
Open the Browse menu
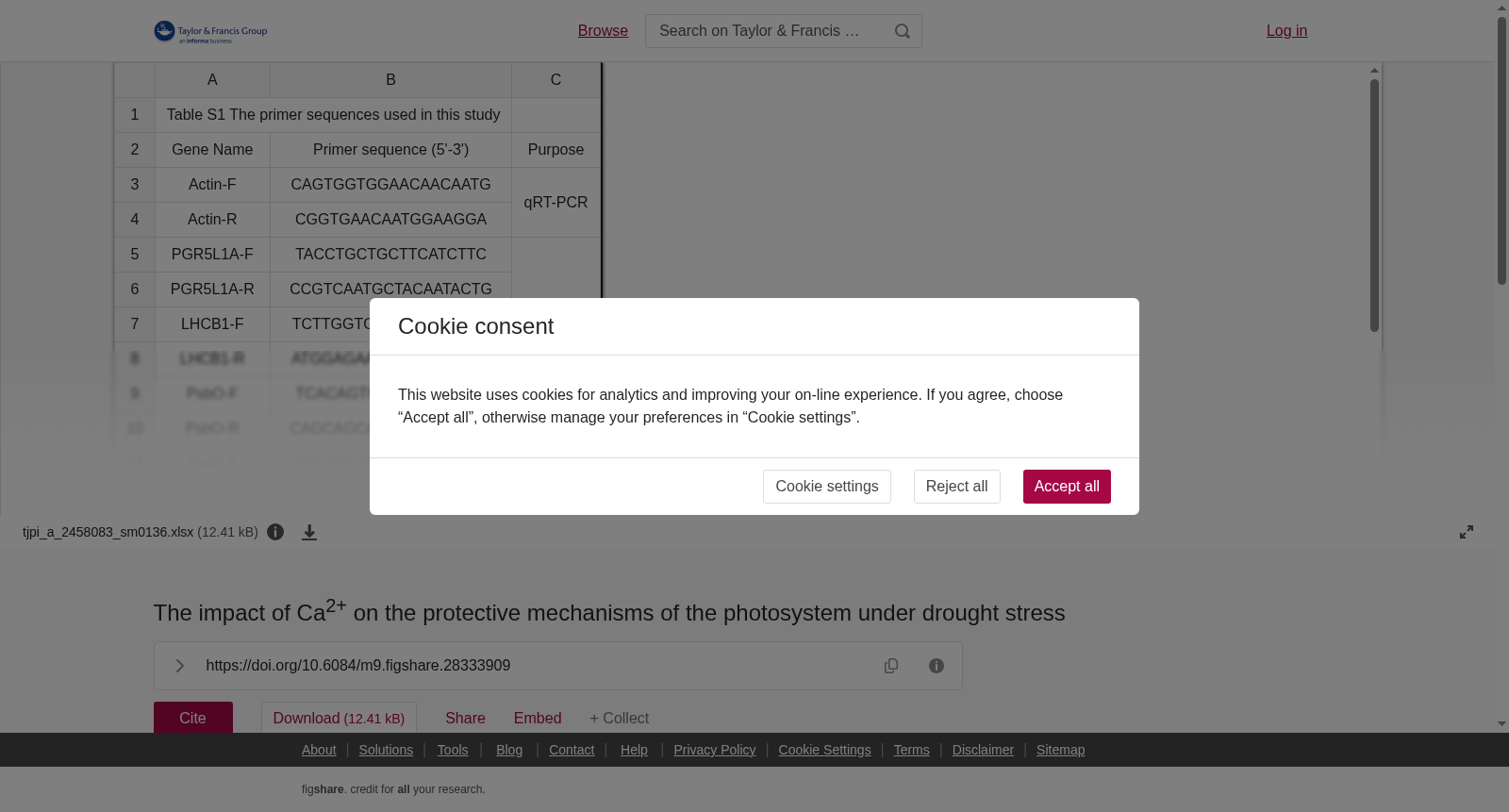click(x=603, y=31)
